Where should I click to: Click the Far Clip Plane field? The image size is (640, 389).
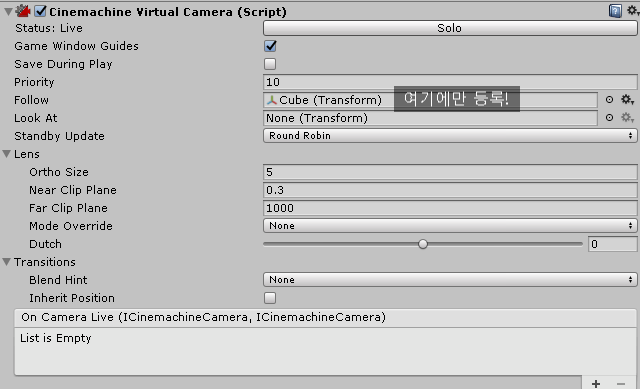[x=450, y=208]
